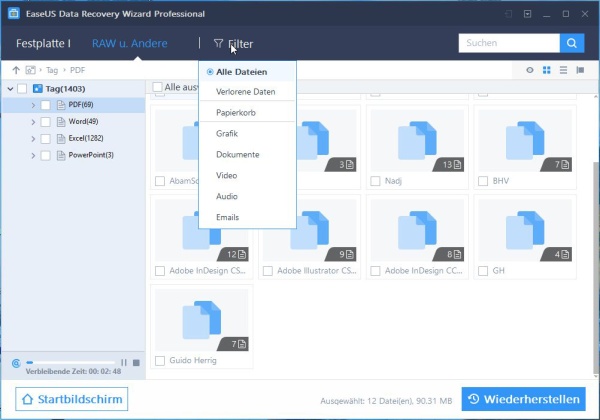This screenshot has width=600, height=420.
Task: Switch to list view icon
Action: (563, 70)
